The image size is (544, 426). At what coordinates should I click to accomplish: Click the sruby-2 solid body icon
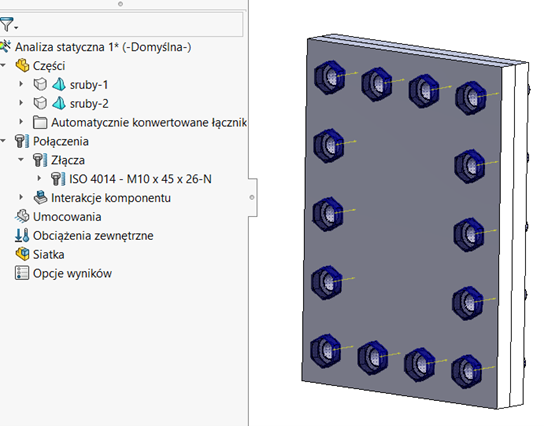coord(40,103)
